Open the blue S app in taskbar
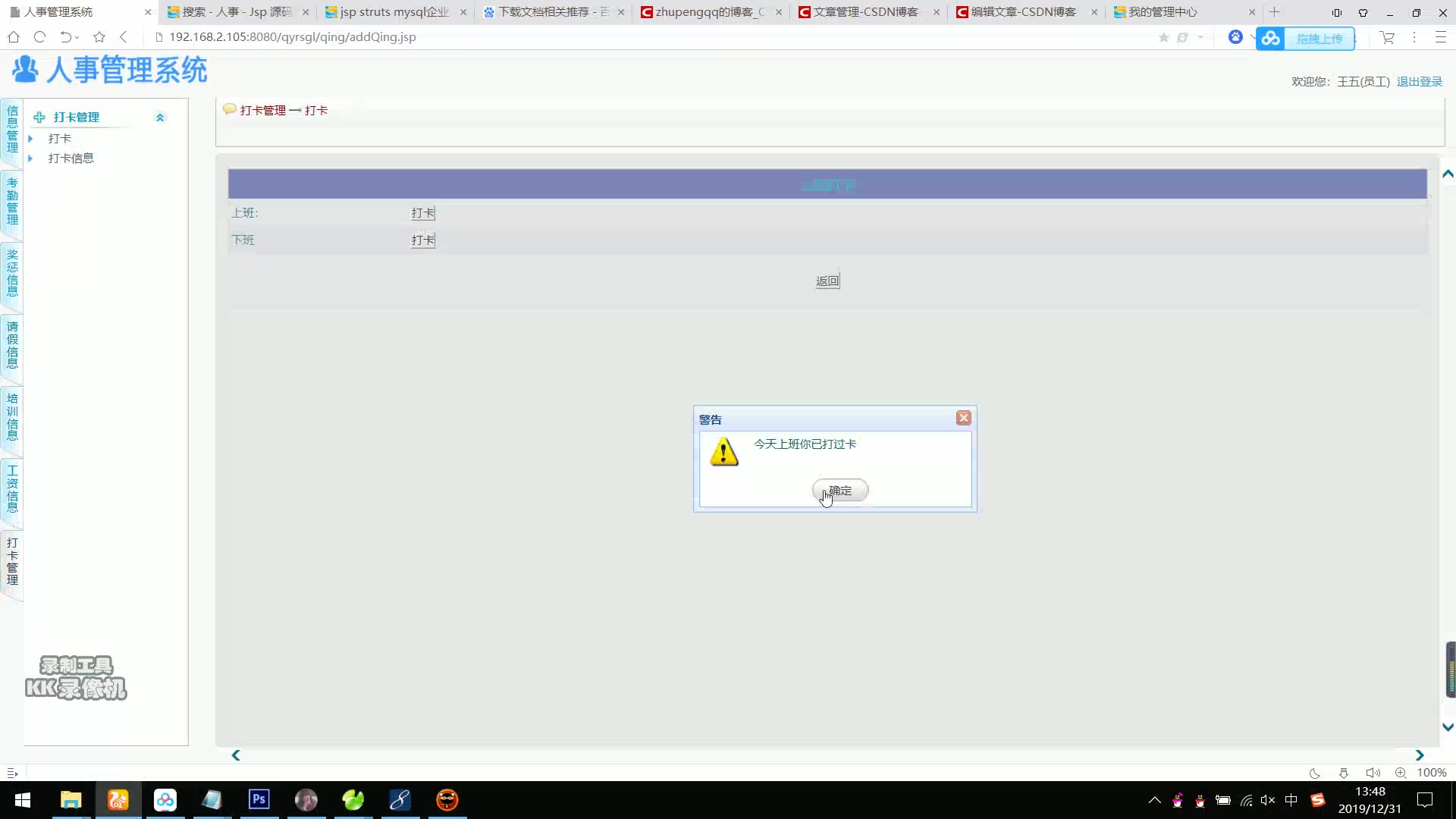The width and height of the screenshot is (1456, 819). click(x=400, y=800)
